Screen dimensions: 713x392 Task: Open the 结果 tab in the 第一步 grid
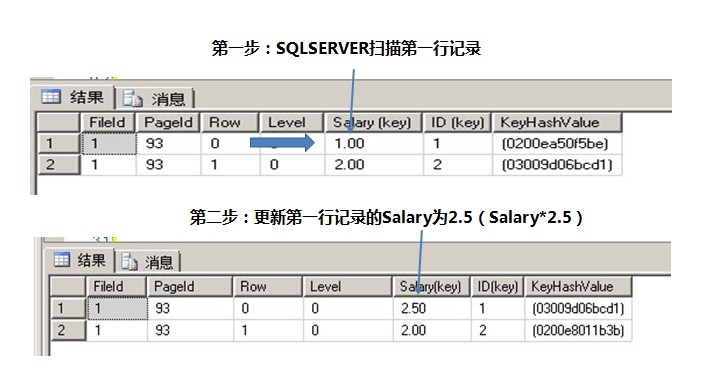coord(73,97)
